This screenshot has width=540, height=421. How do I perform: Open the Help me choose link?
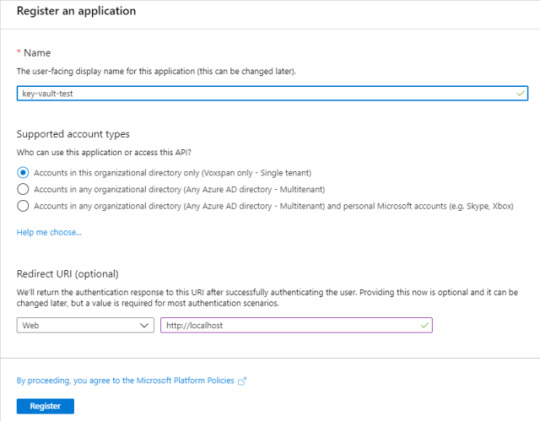[x=49, y=232]
